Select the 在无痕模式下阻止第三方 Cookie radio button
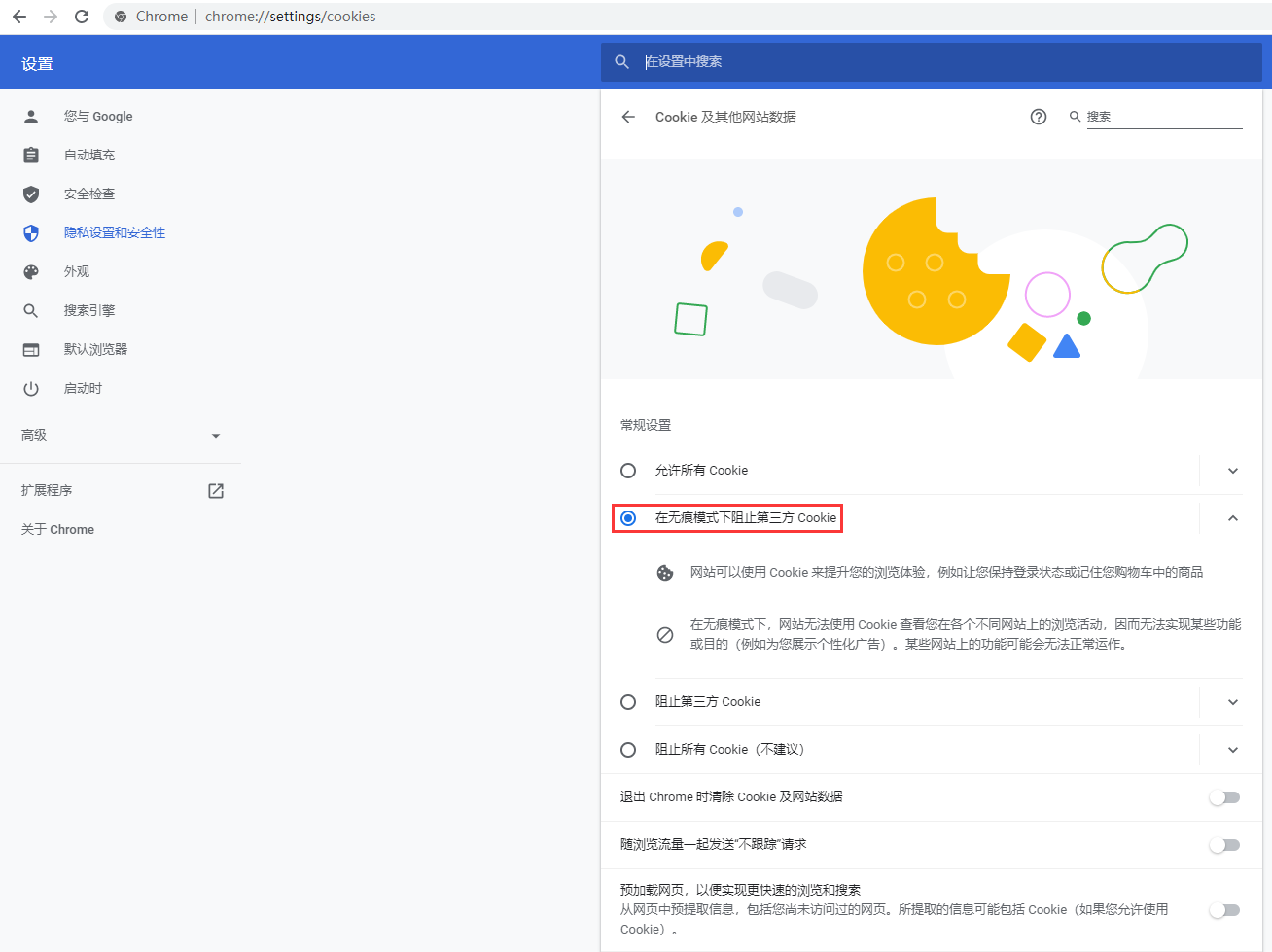Viewport: 1272px width, 952px height. [628, 518]
